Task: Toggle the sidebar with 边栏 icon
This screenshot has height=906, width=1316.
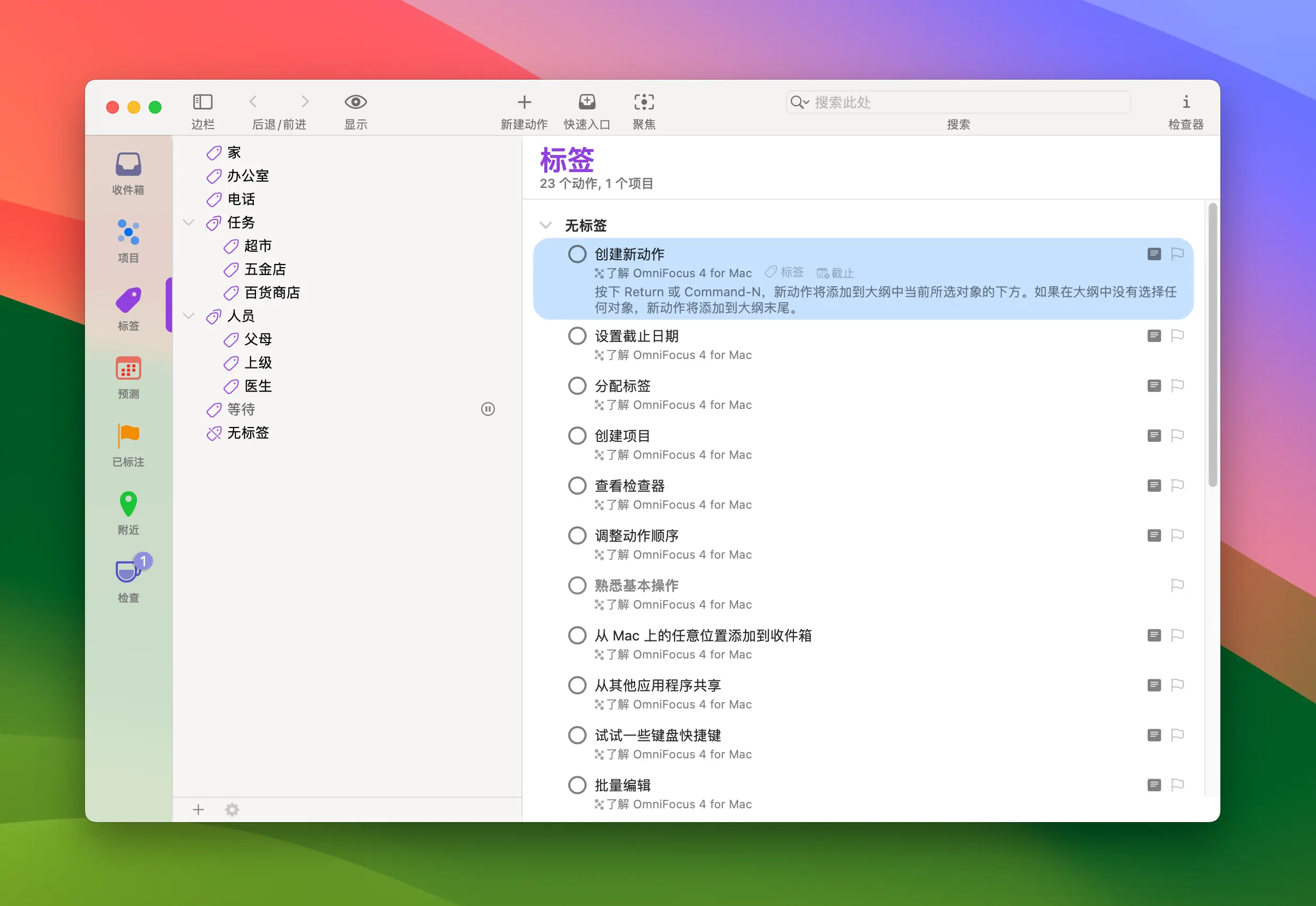Action: pyautogui.click(x=203, y=102)
